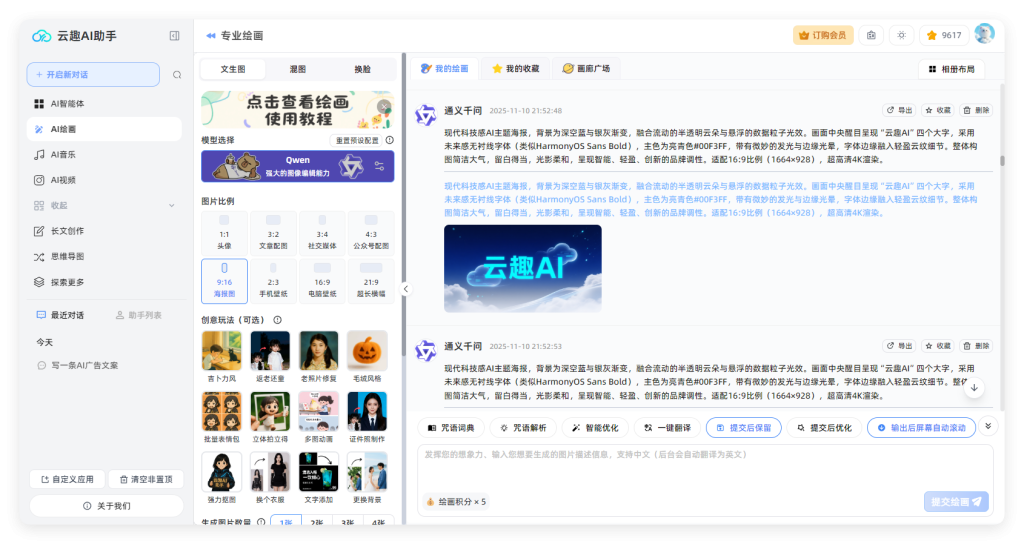The image size is (1024, 544).
Task: Open the theme toggle sun icon
Action: pyautogui.click(x=901, y=35)
